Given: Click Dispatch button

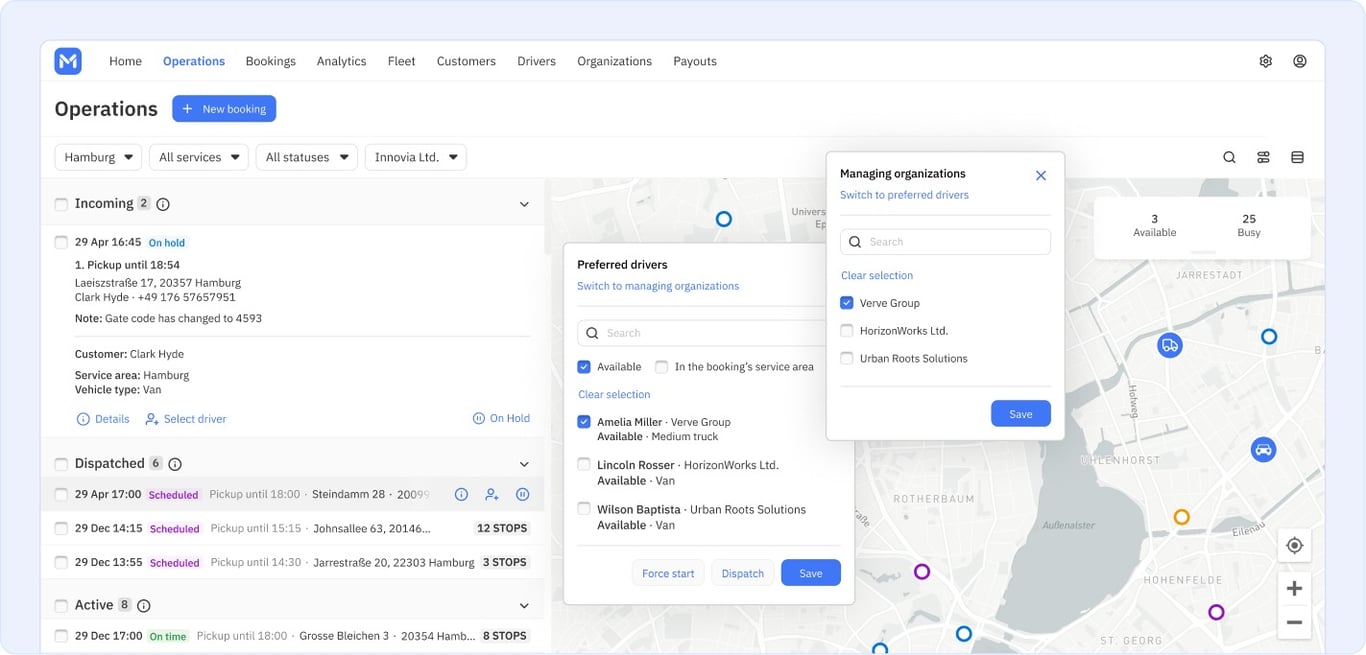Looking at the screenshot, I should coord(743,573).
